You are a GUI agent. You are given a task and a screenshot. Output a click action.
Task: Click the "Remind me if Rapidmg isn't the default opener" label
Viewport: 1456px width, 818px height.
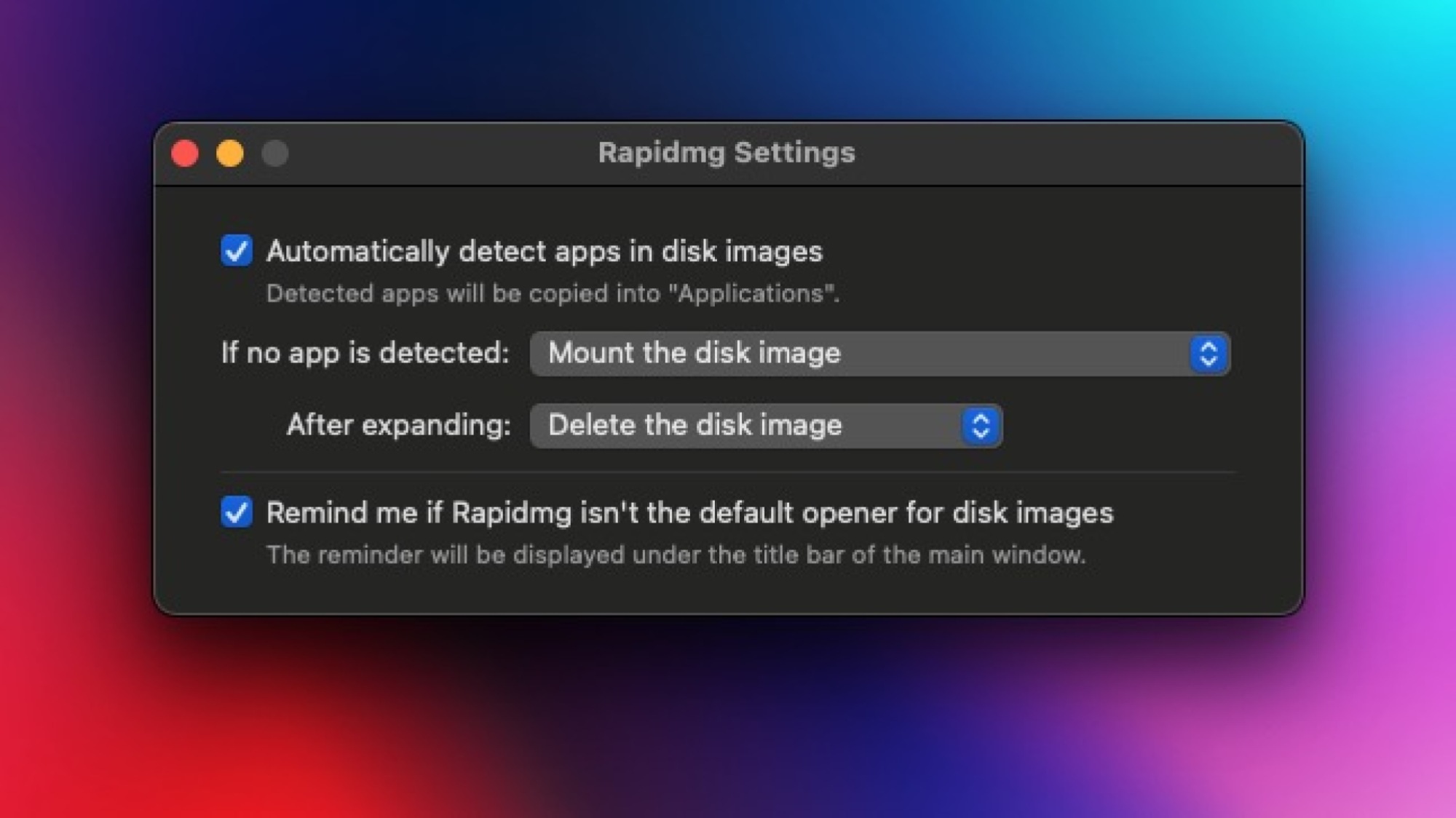pos(689,513)
